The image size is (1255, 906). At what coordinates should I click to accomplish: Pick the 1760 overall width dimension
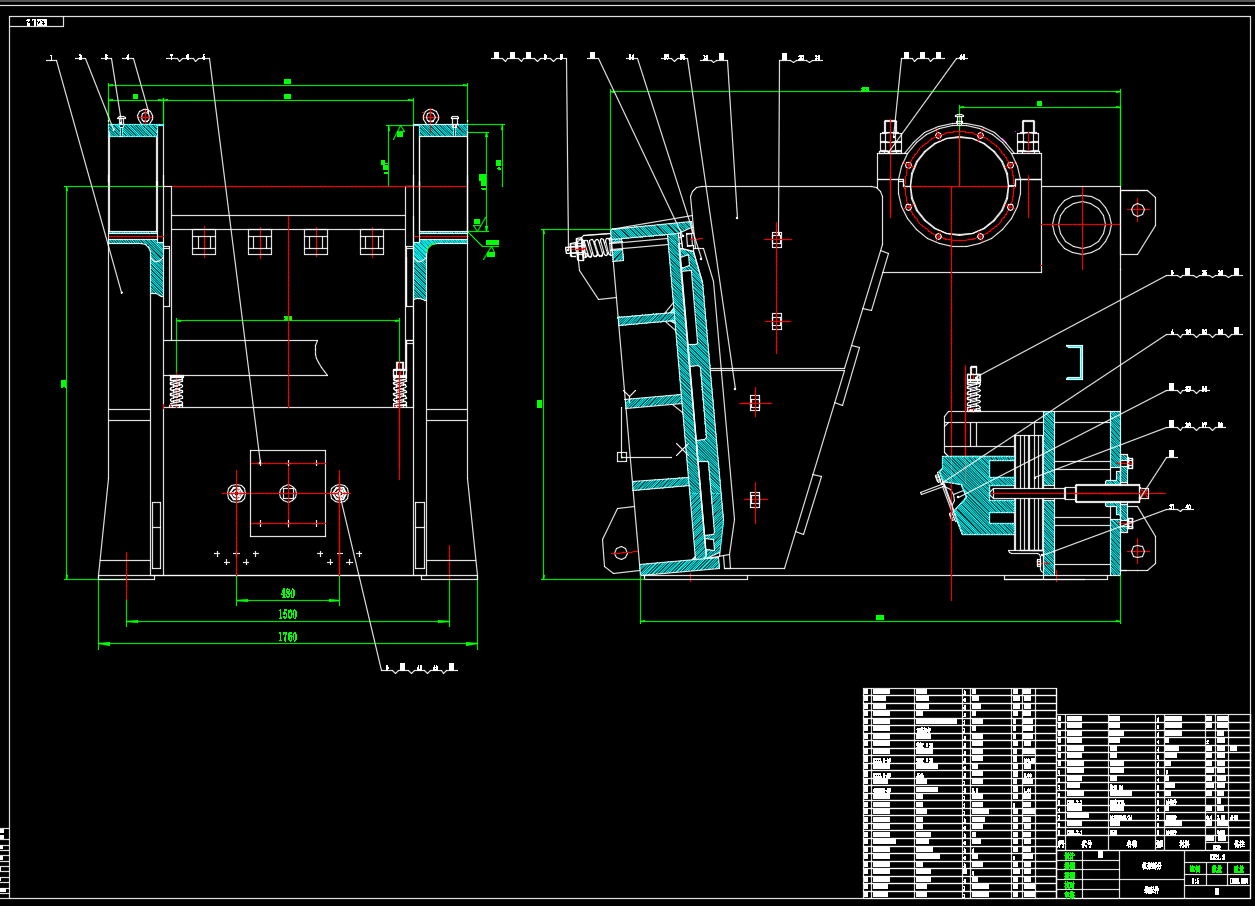tap(288, 637)
